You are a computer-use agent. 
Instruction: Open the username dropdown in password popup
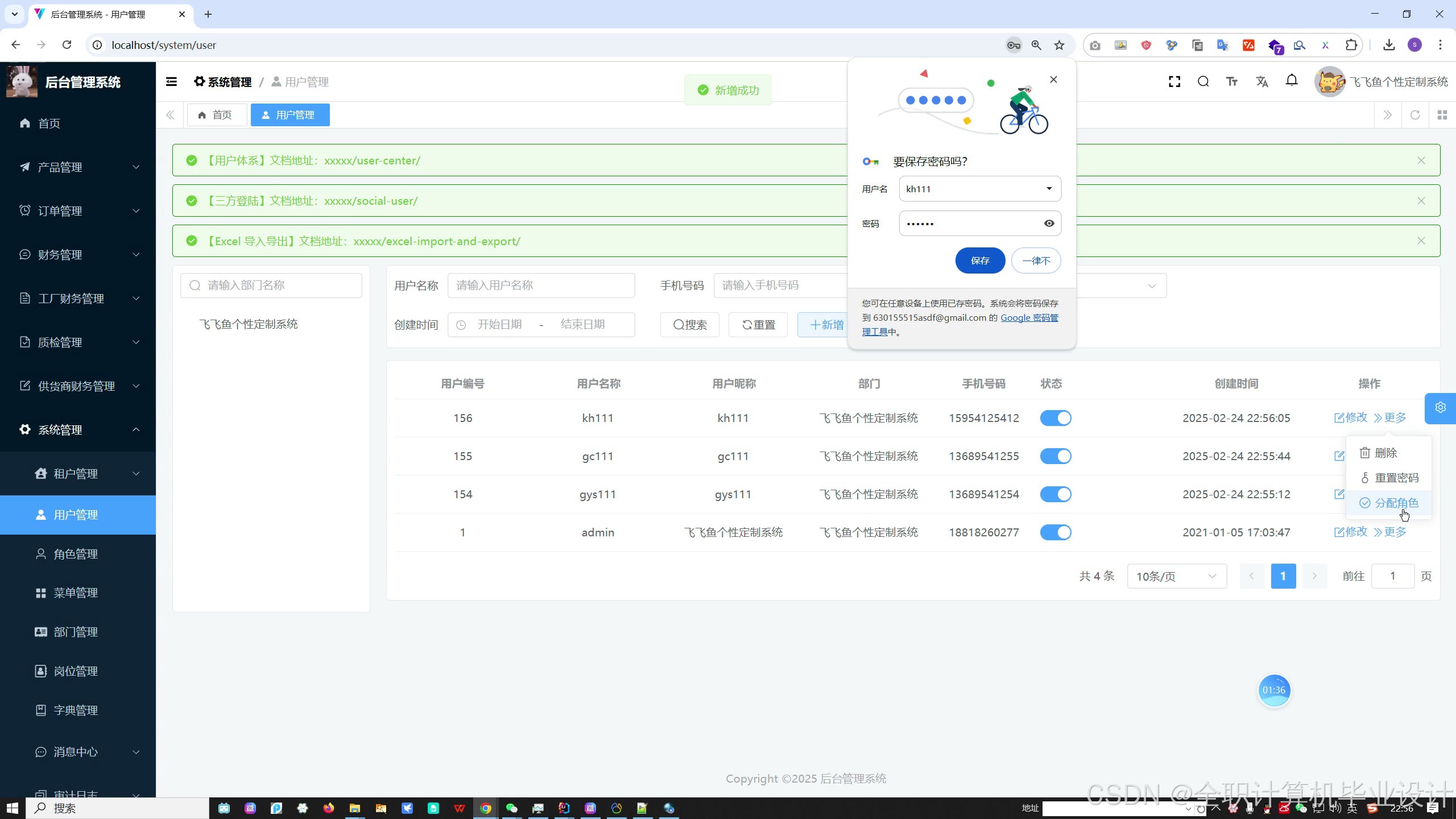(x=1049, y=189)
